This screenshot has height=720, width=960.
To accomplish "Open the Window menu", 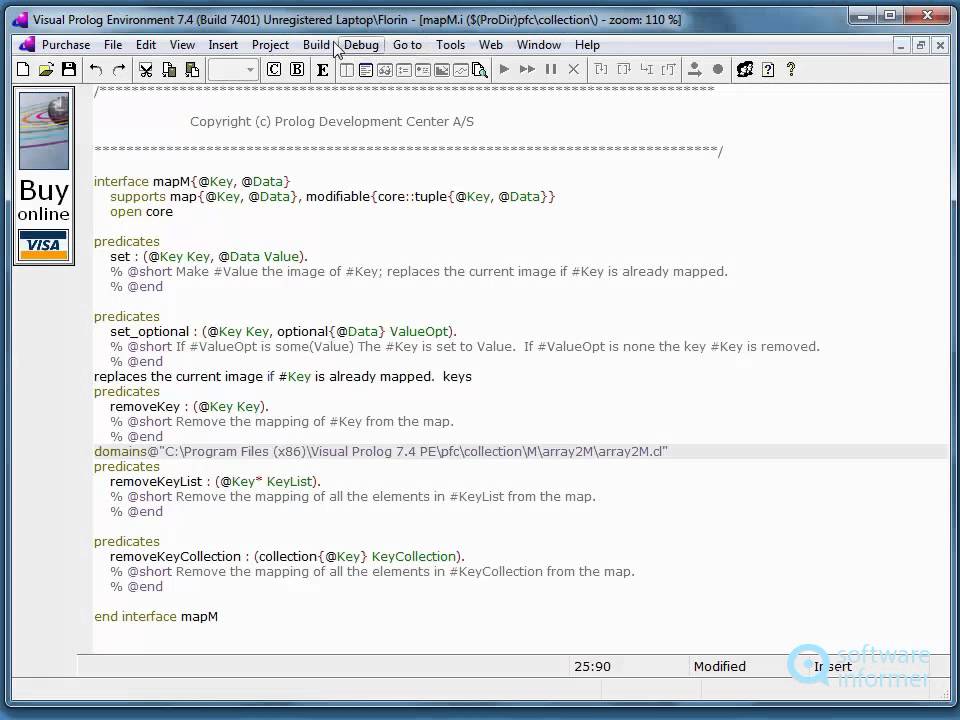I will (x=539, y=45).
